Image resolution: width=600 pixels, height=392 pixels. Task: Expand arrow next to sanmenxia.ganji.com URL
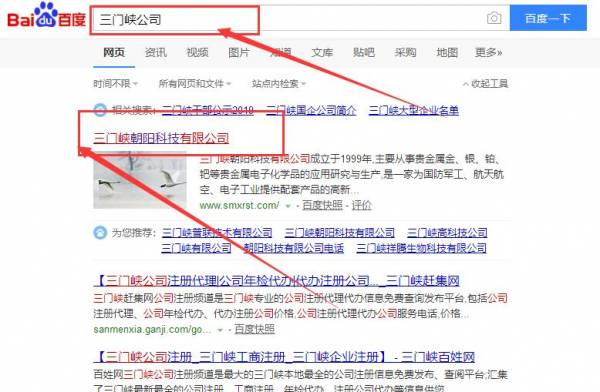click(x=220, y=330)
